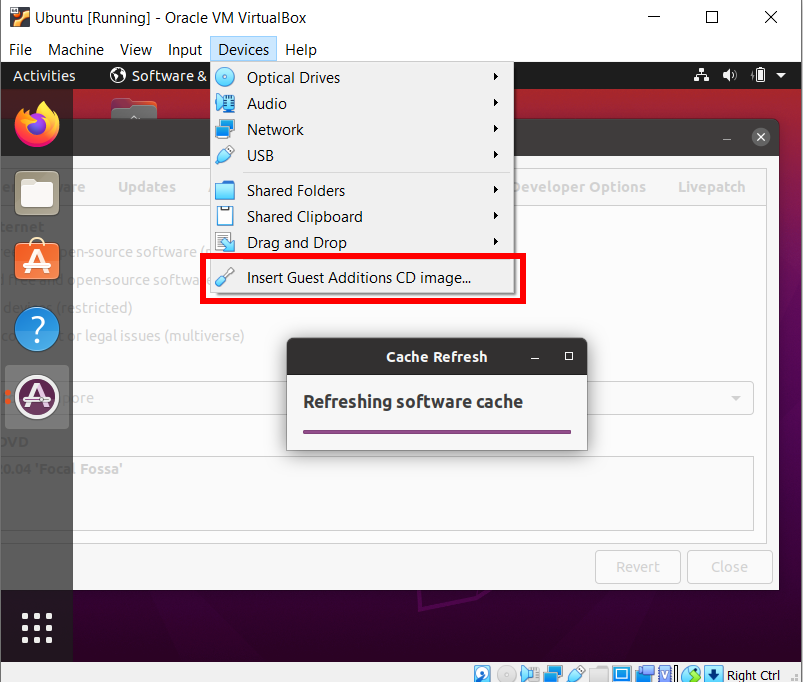Click the Ubuntu network status icon
Viewport: 803px width, 682px height.
[x=701, y=75]
